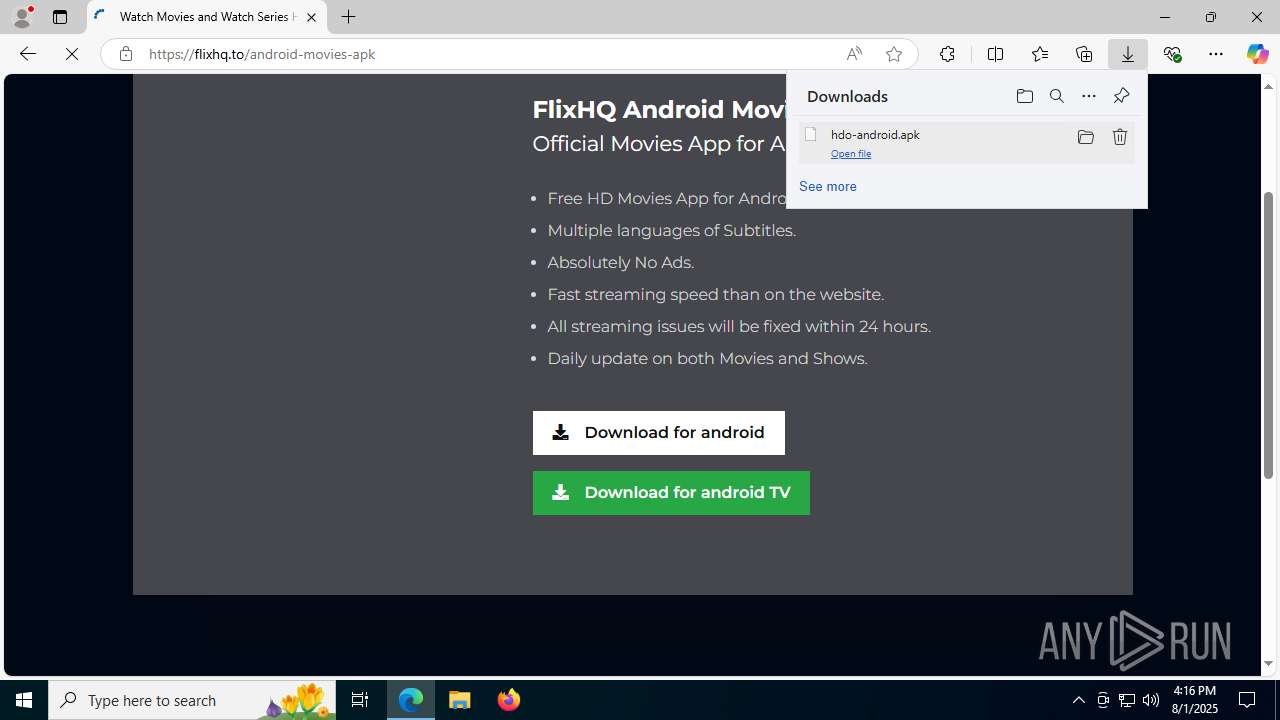Image resolution: width=1280 pixels, height=720 pixels.
Task: Add this page to favorites star
Action: click(x=894, y=54)
